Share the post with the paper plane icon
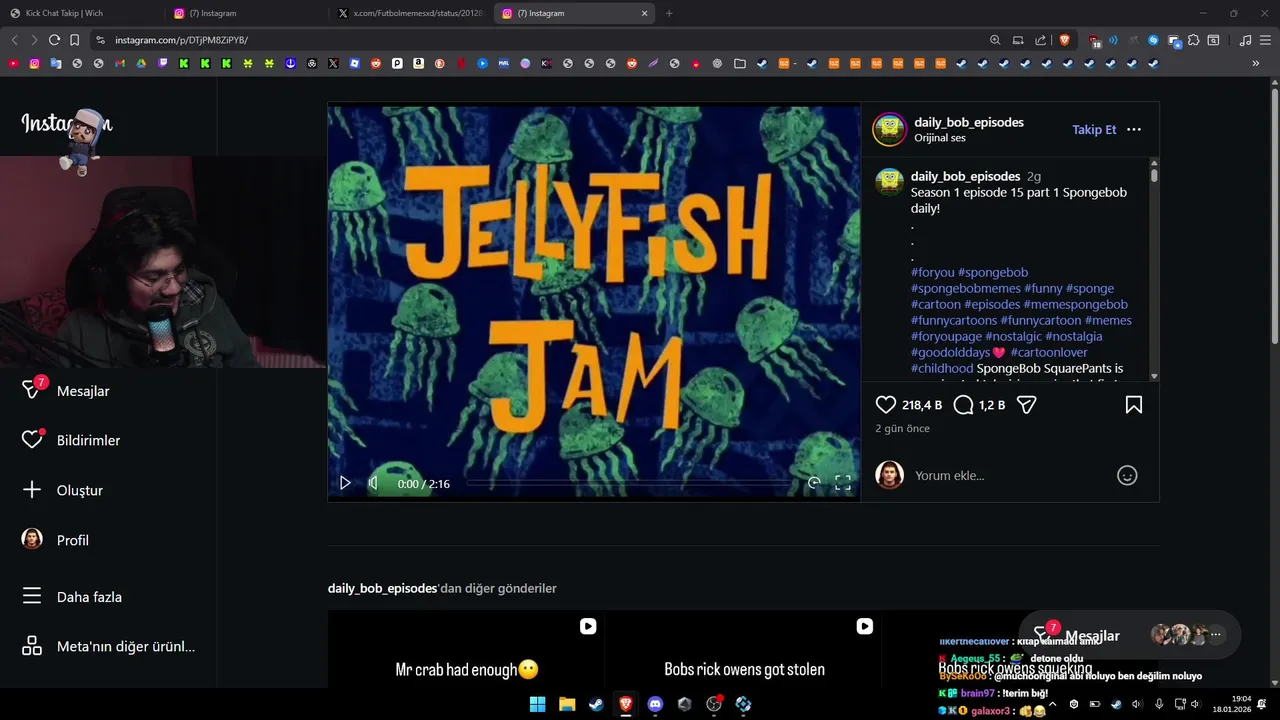The image size is (1280, 720). 1026,405
